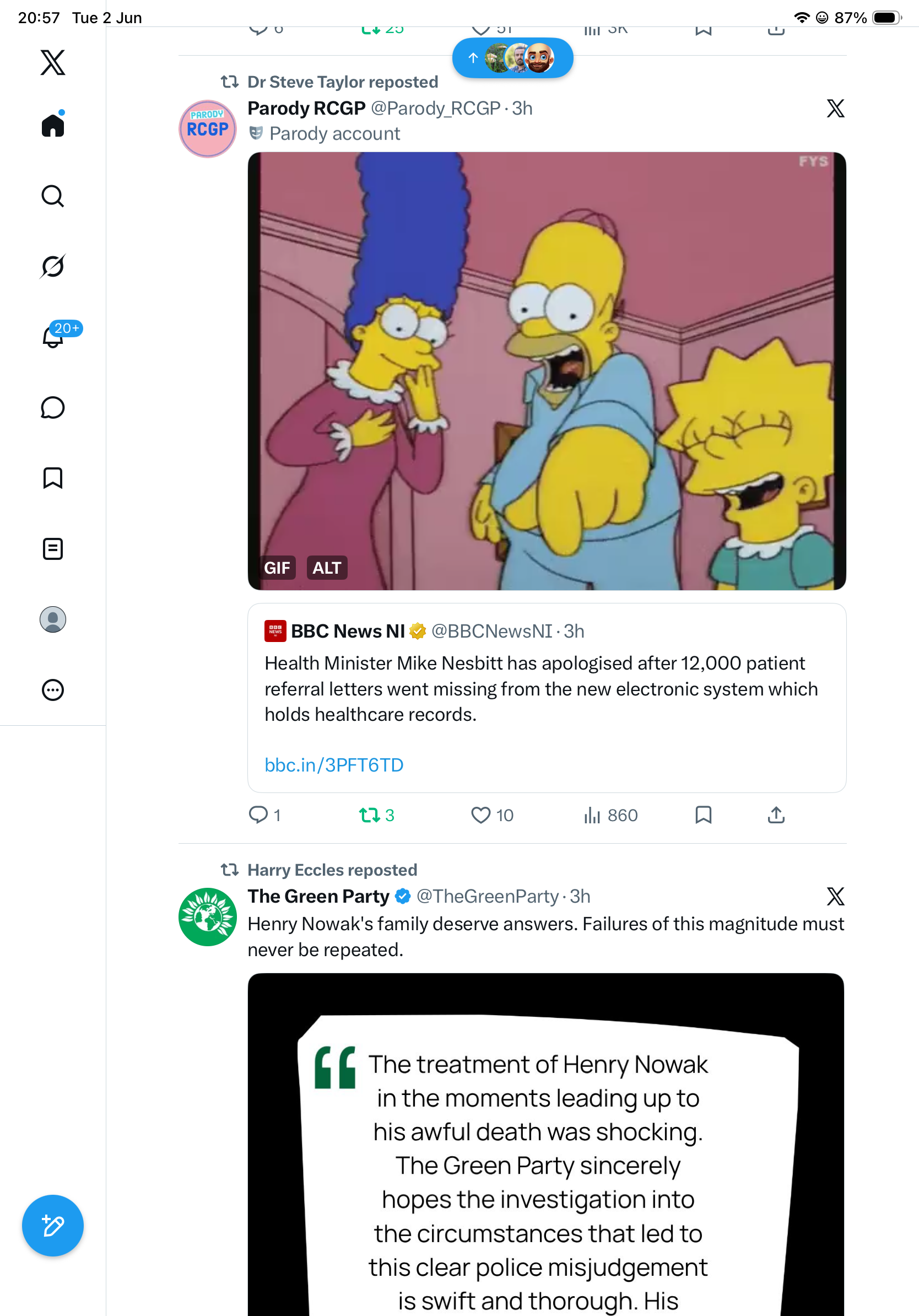Tap the compose new post button
This screenshot has width=919, height=1316.
53,1226
